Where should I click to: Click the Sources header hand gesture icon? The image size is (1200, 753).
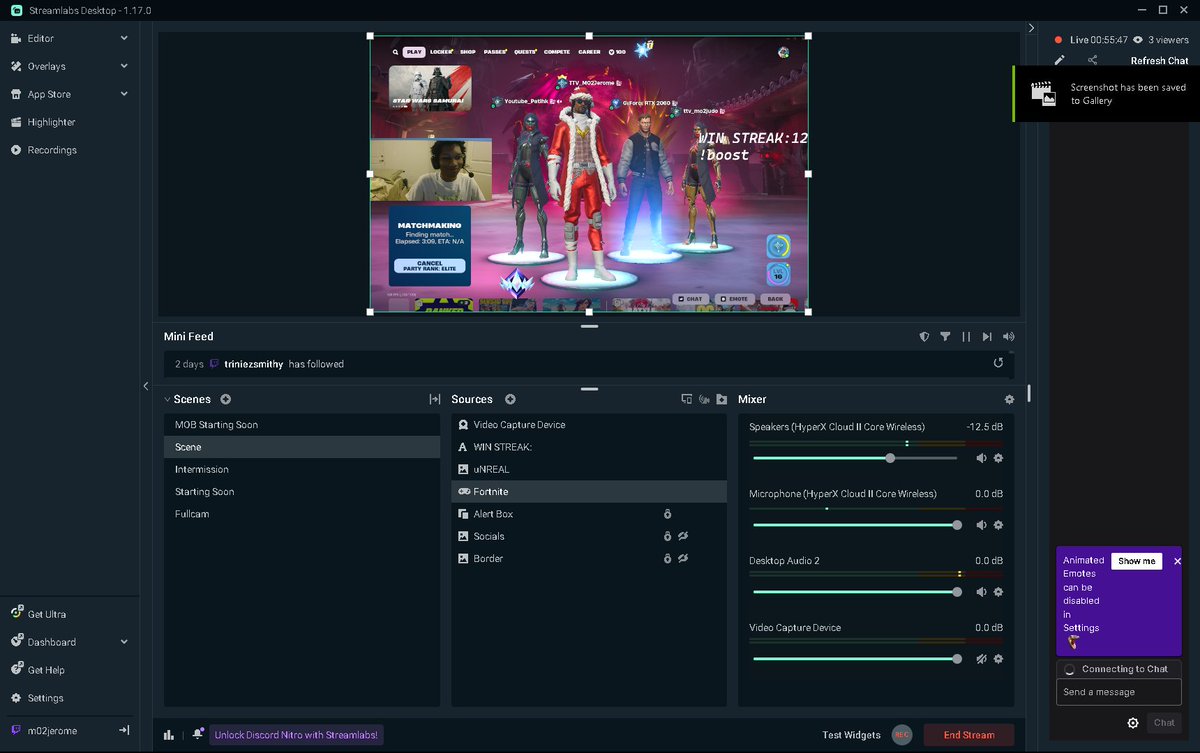[704, 399]
